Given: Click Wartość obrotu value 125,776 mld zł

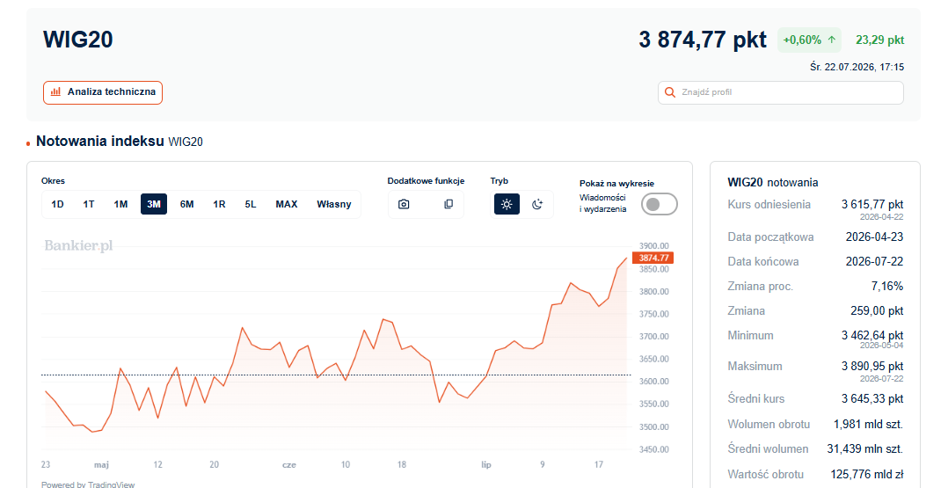Looking at the screenshot, I should (x=867, y=474).
